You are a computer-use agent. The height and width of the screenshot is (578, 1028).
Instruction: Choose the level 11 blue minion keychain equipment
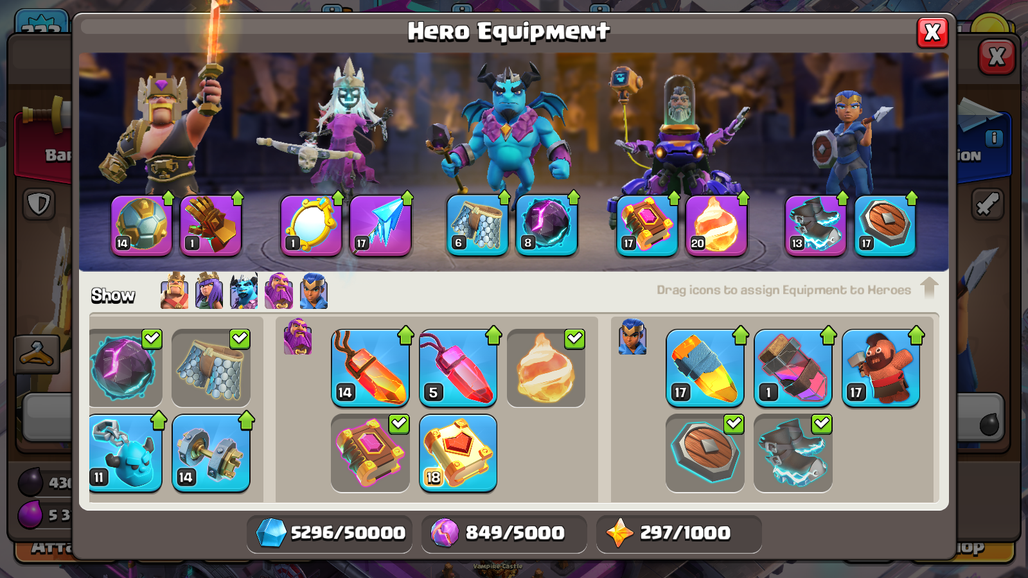(125, 453)
